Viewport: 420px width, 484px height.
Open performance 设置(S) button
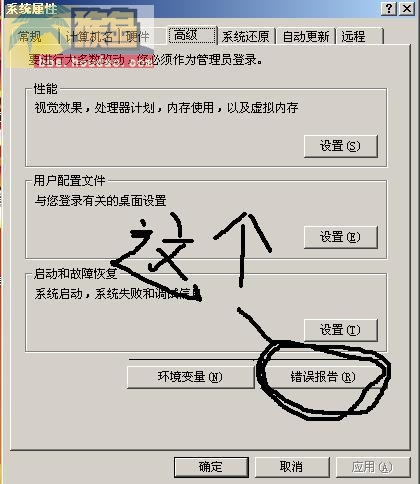[x=341, y=146]
